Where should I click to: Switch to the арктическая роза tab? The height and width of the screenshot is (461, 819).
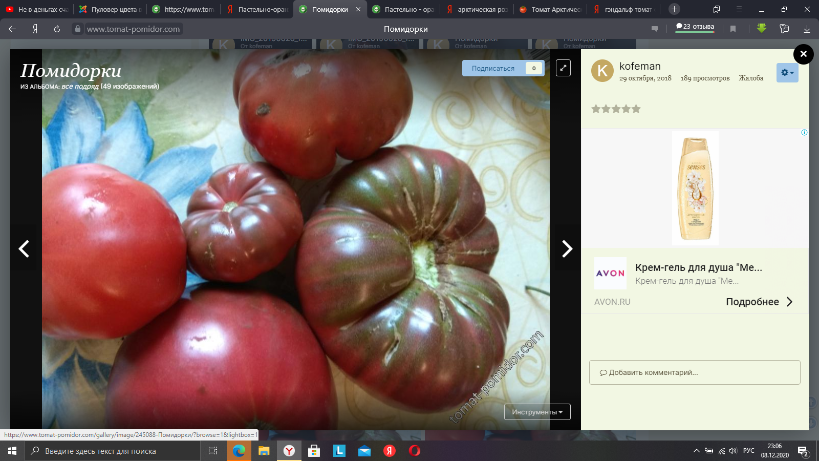474,9
